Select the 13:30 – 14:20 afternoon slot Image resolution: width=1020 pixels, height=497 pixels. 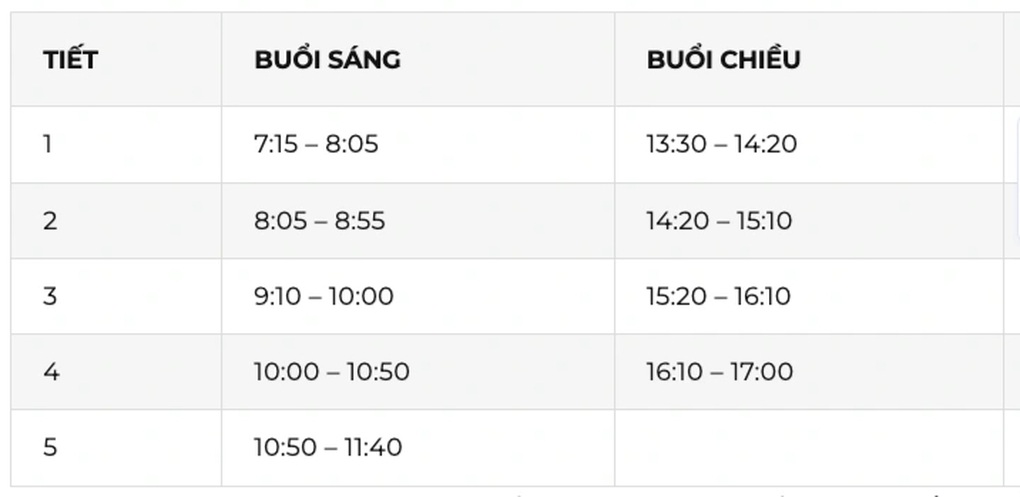(x=721, y=144)
